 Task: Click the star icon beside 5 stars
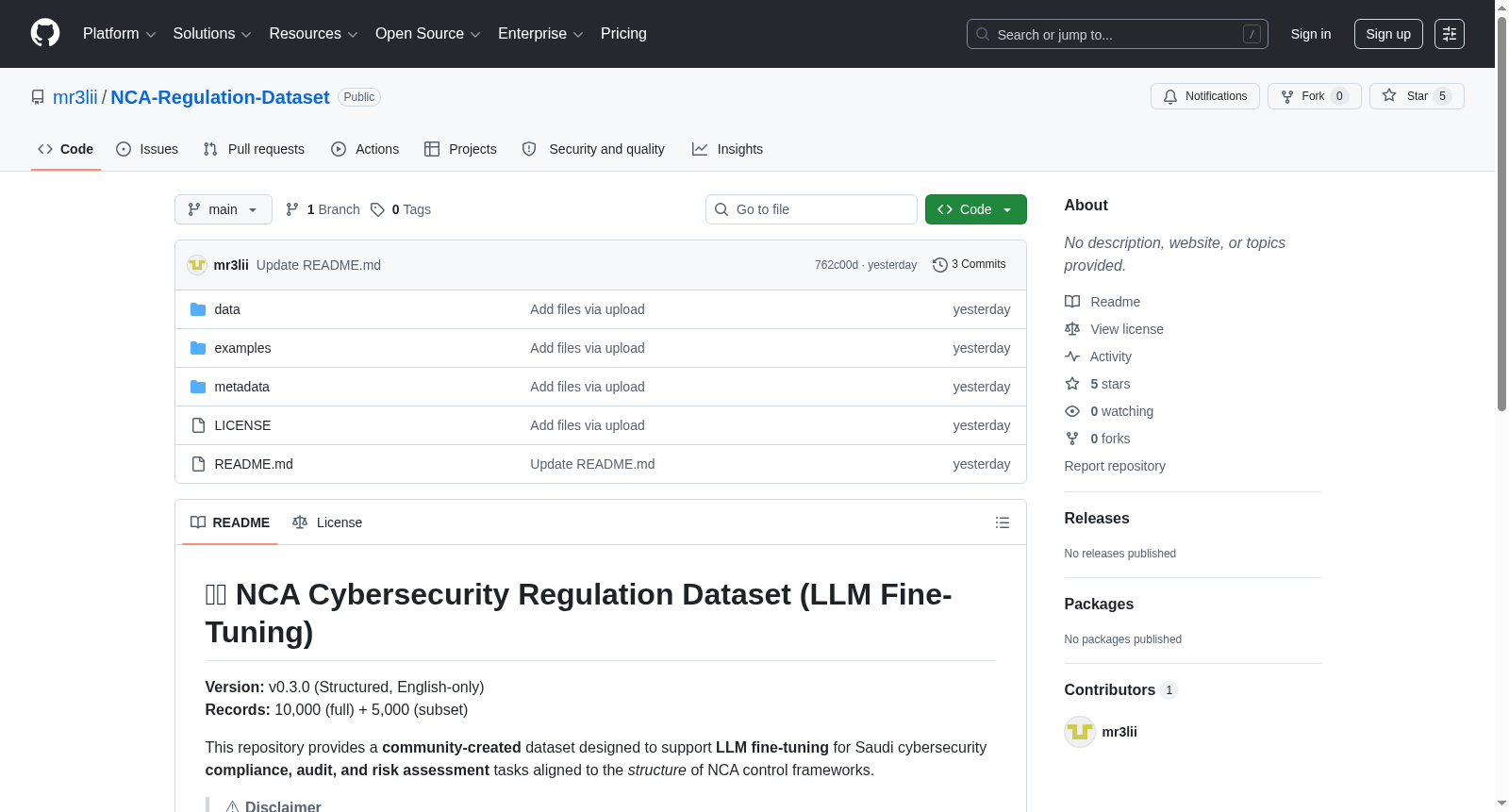pyautogui.click(x=1072, y=384)
